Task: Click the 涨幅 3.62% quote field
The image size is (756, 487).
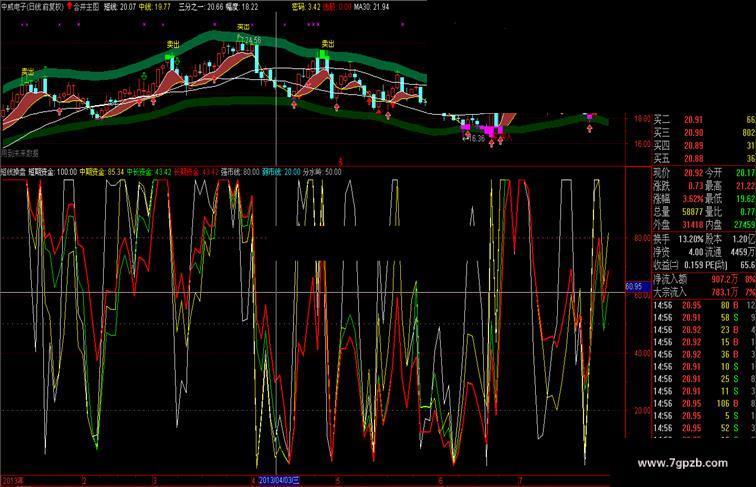Action: click(x=678, y=199)
